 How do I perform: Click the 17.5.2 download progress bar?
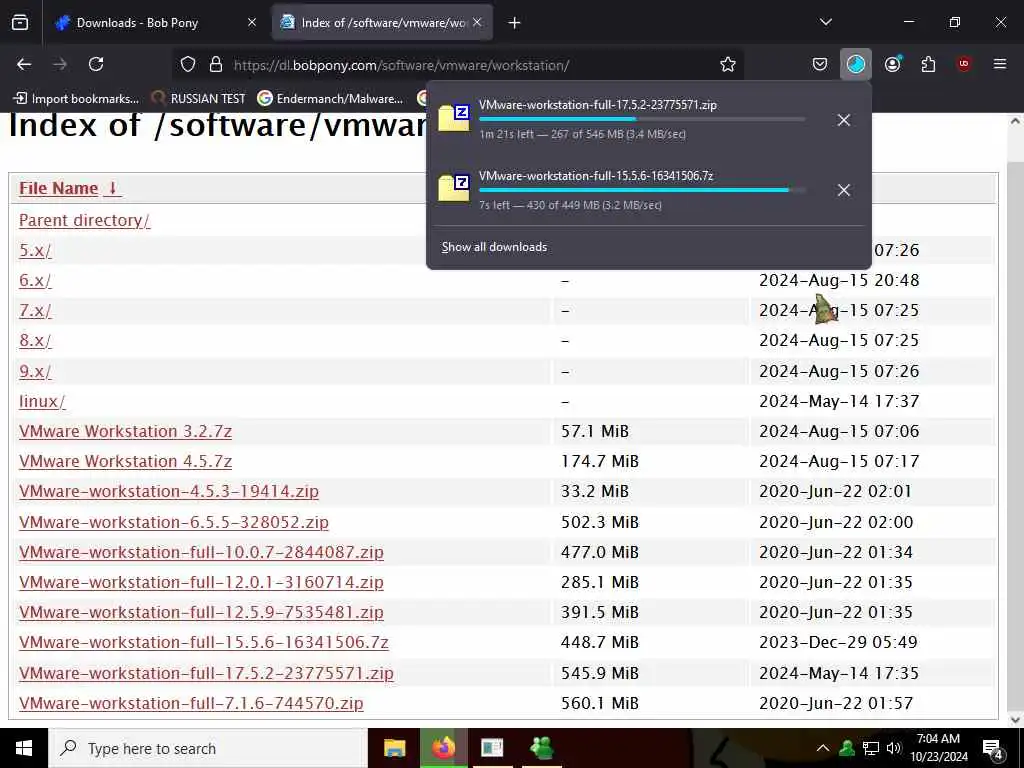coord(642,120)
